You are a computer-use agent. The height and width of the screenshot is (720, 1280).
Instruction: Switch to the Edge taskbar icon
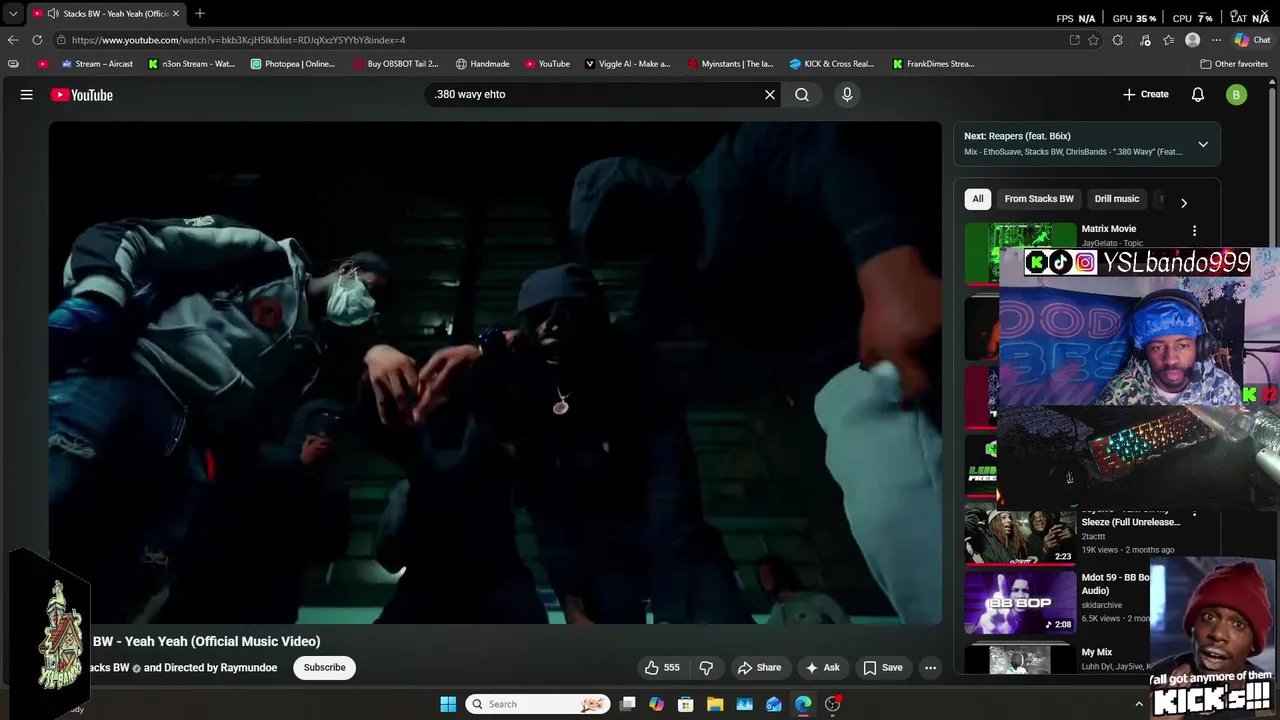tap(803, 704)
